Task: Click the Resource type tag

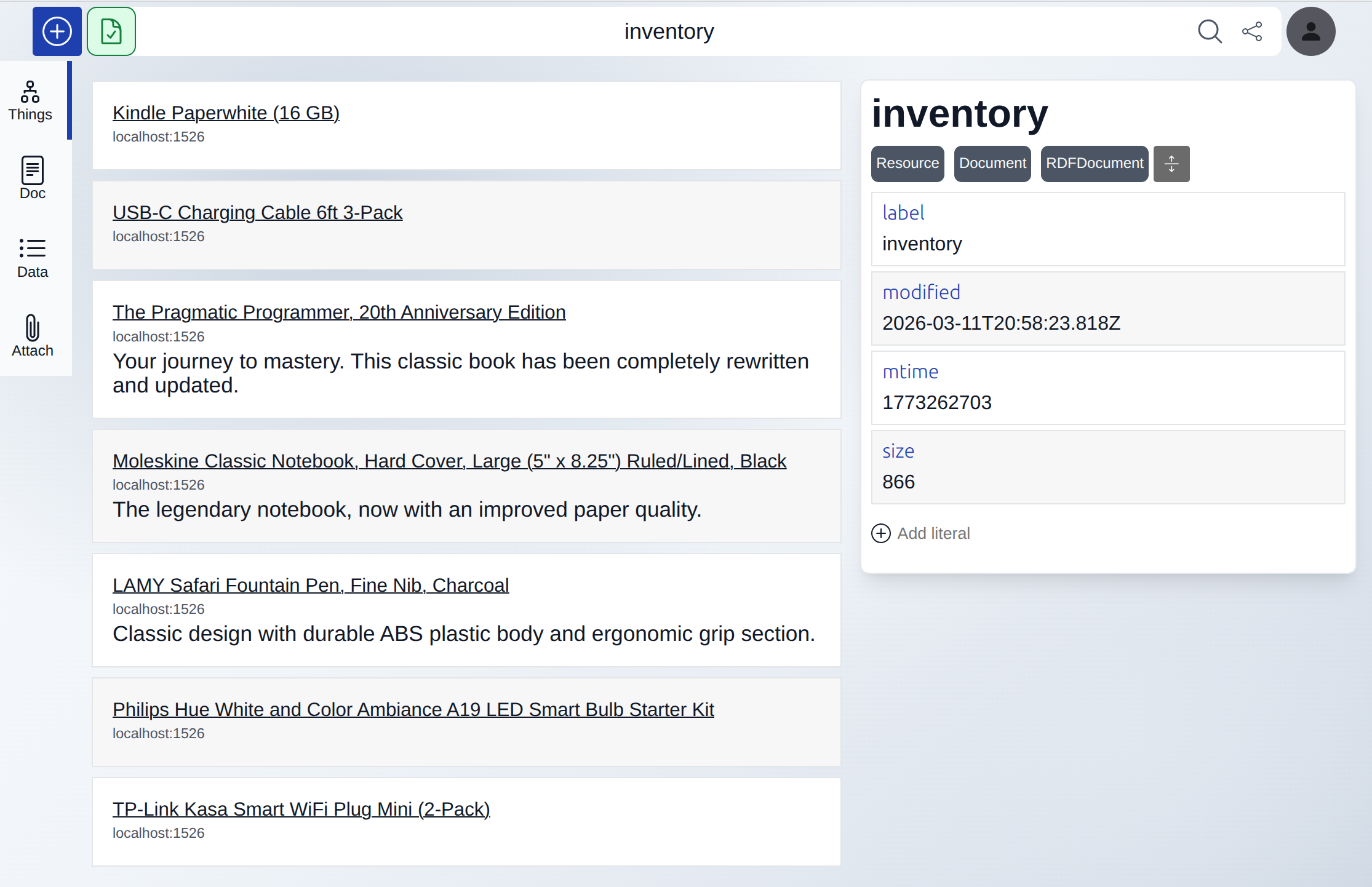Action: [907, 164]
